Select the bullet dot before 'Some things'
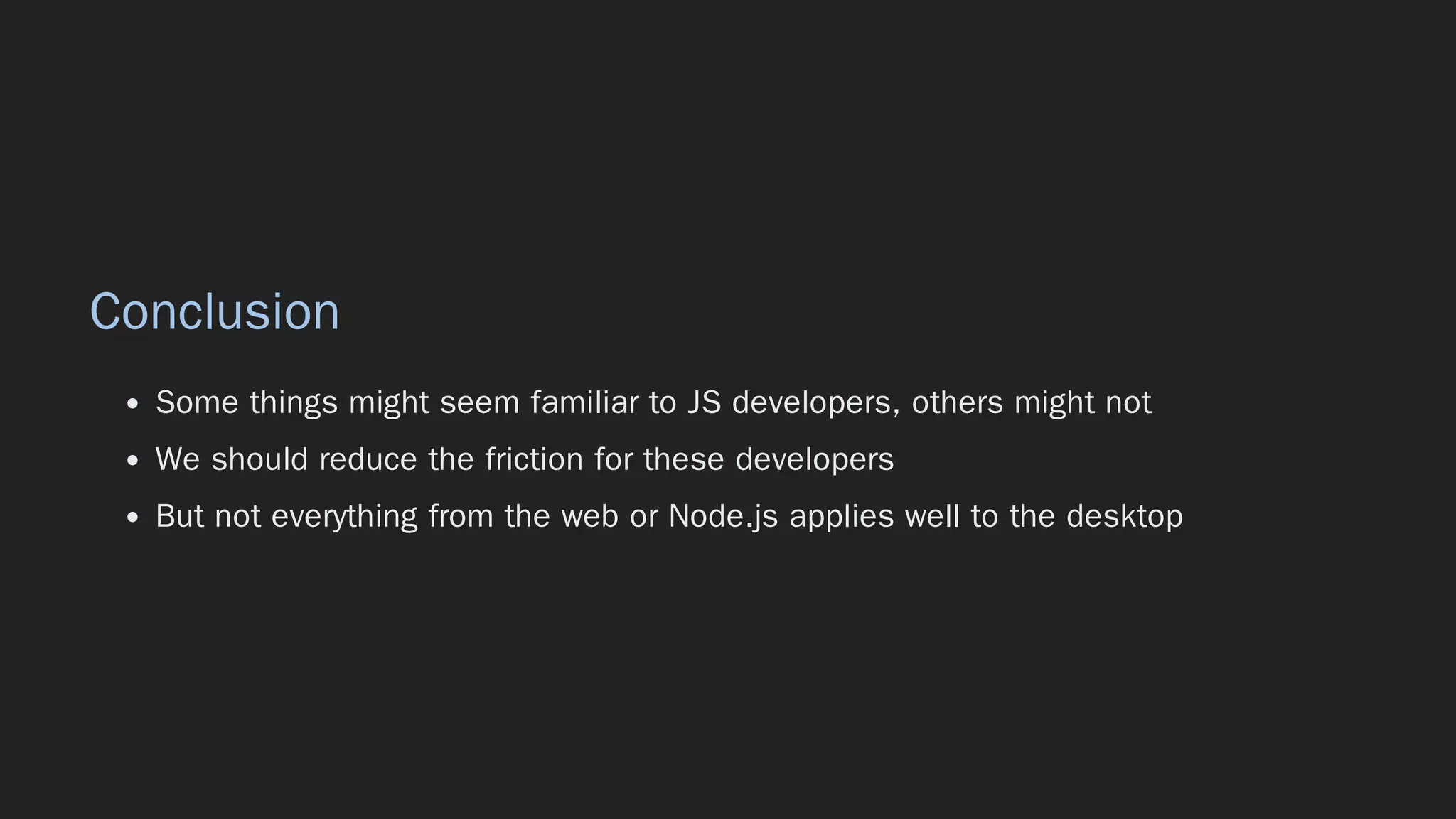 (x=132, y=405)
